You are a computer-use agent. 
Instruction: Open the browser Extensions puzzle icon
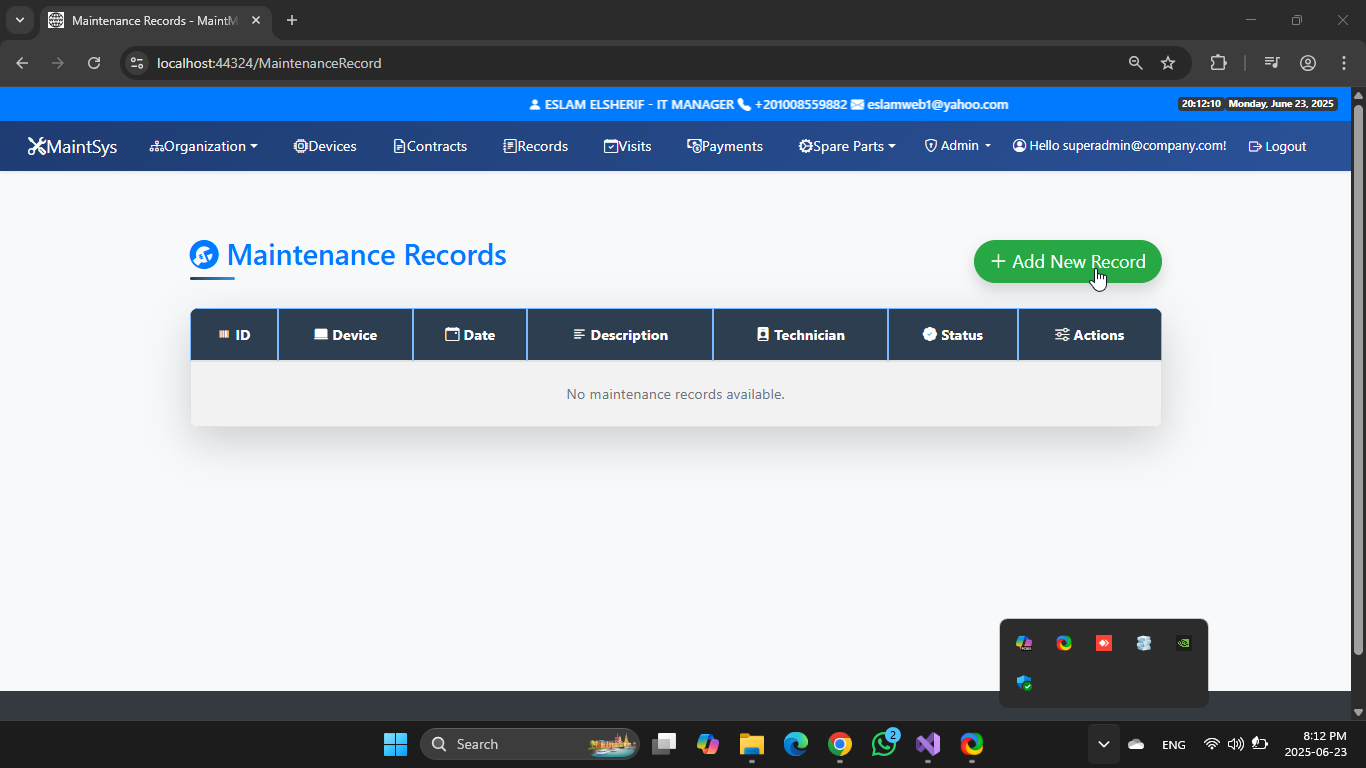pyautogui.click(x=1218, y=63)
